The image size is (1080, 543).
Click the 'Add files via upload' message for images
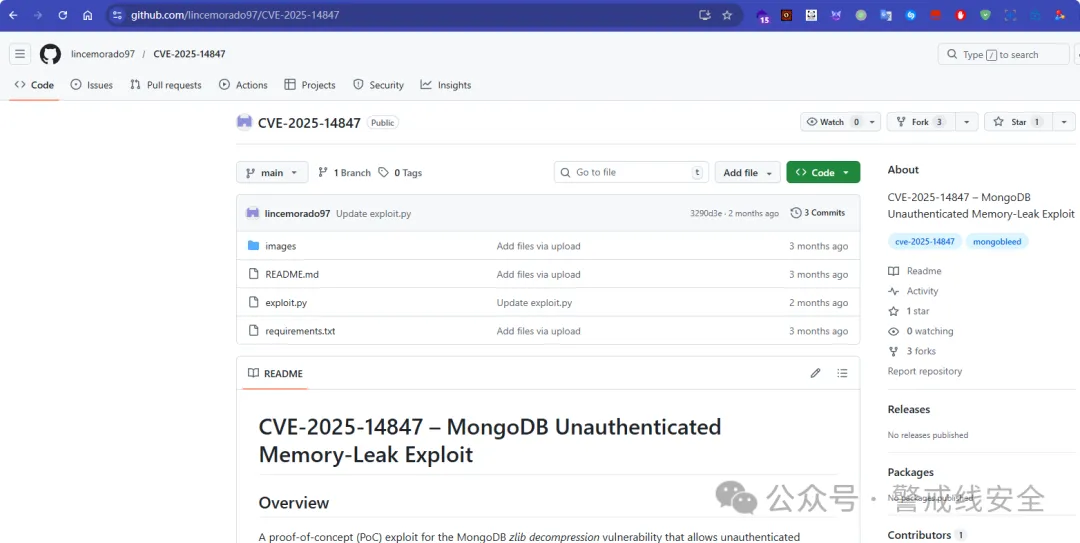click(539, 246)
